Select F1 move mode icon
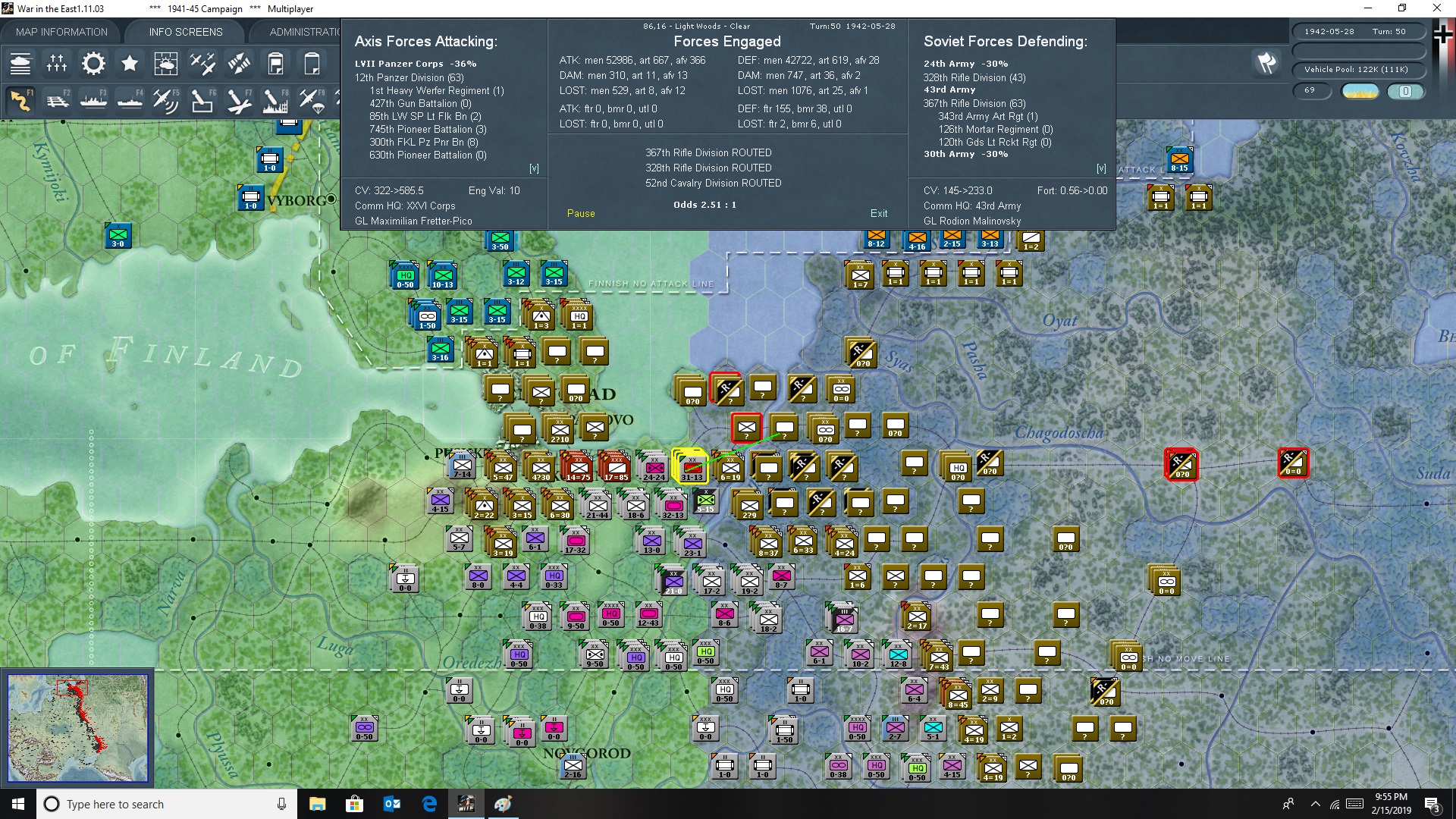The image size is (1456, 819). coord(20,100)
